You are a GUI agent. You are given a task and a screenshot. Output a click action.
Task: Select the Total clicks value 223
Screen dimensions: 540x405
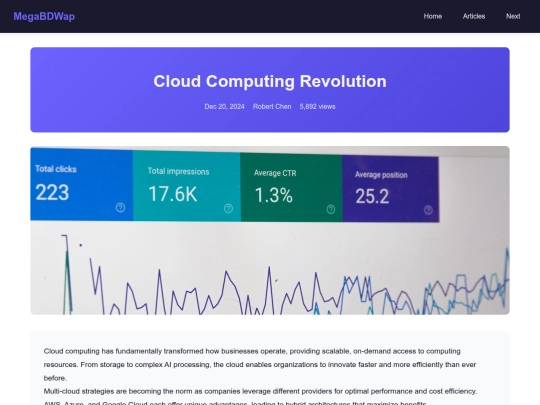(52, 192)
